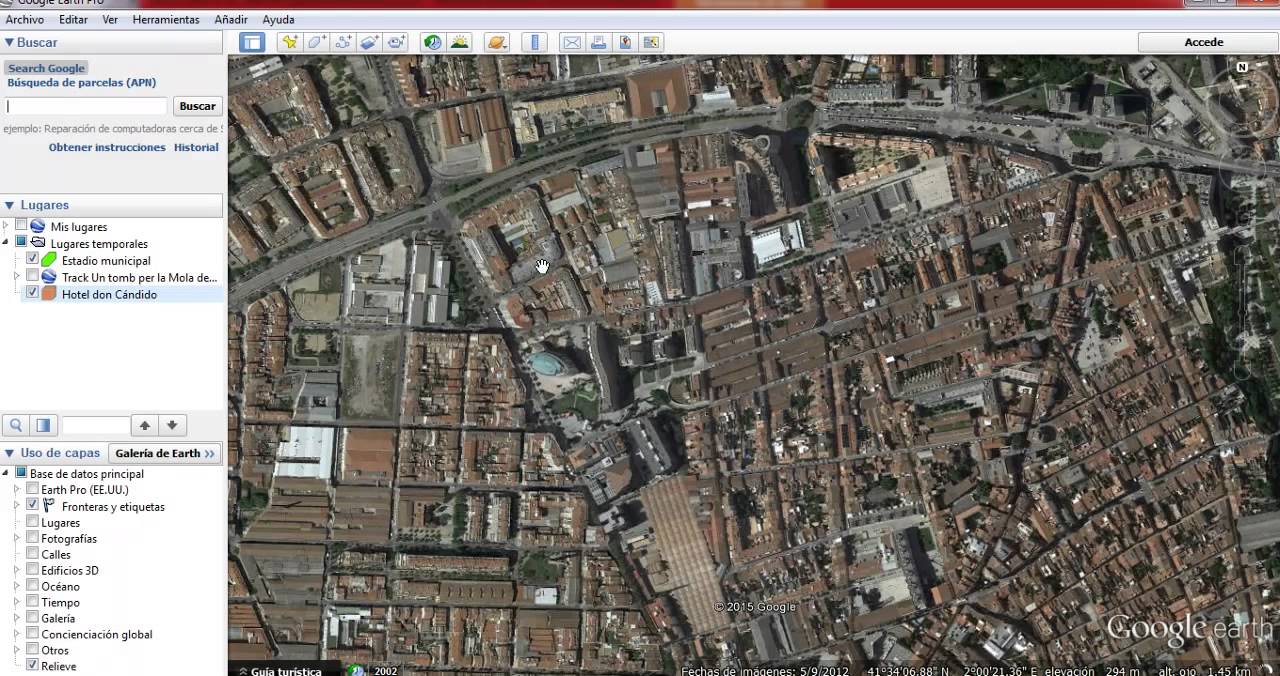Select the ruler measuring tool
The height and width of the screenshot is (676, 1280).
[x=535, y=42]
